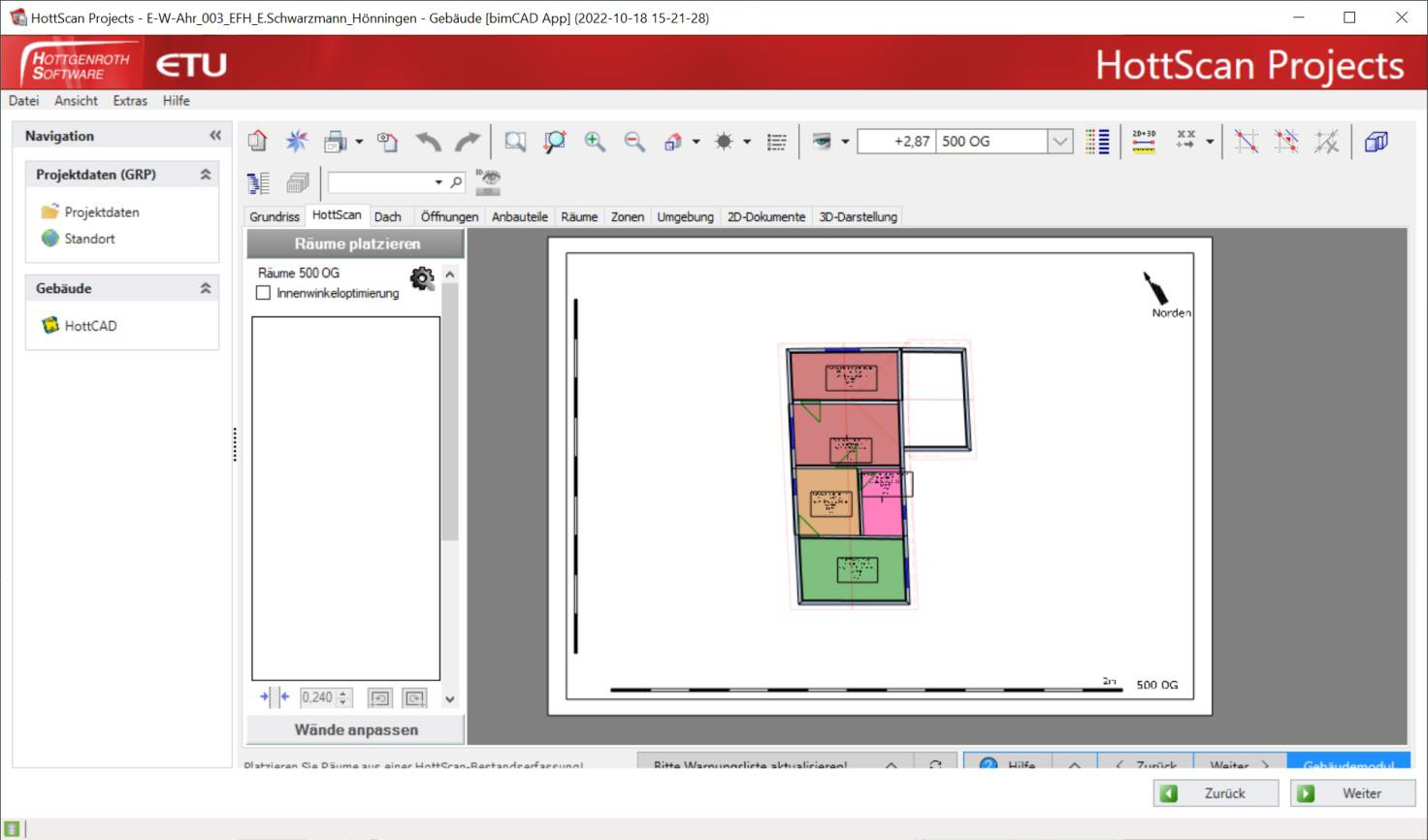Viewport: 1428px width, 840px height.
Task: Click the camera snapshot icon
Action: pyautogui.click(x=388, y=142)
